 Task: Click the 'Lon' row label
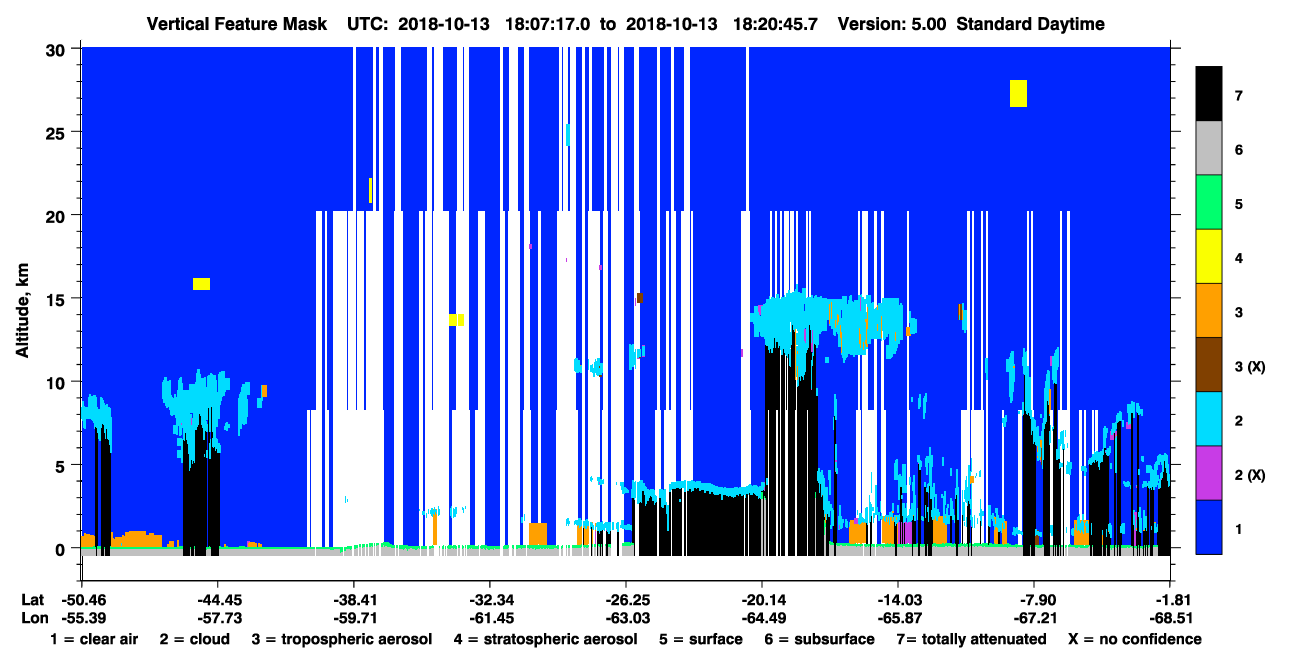[33, 618]
